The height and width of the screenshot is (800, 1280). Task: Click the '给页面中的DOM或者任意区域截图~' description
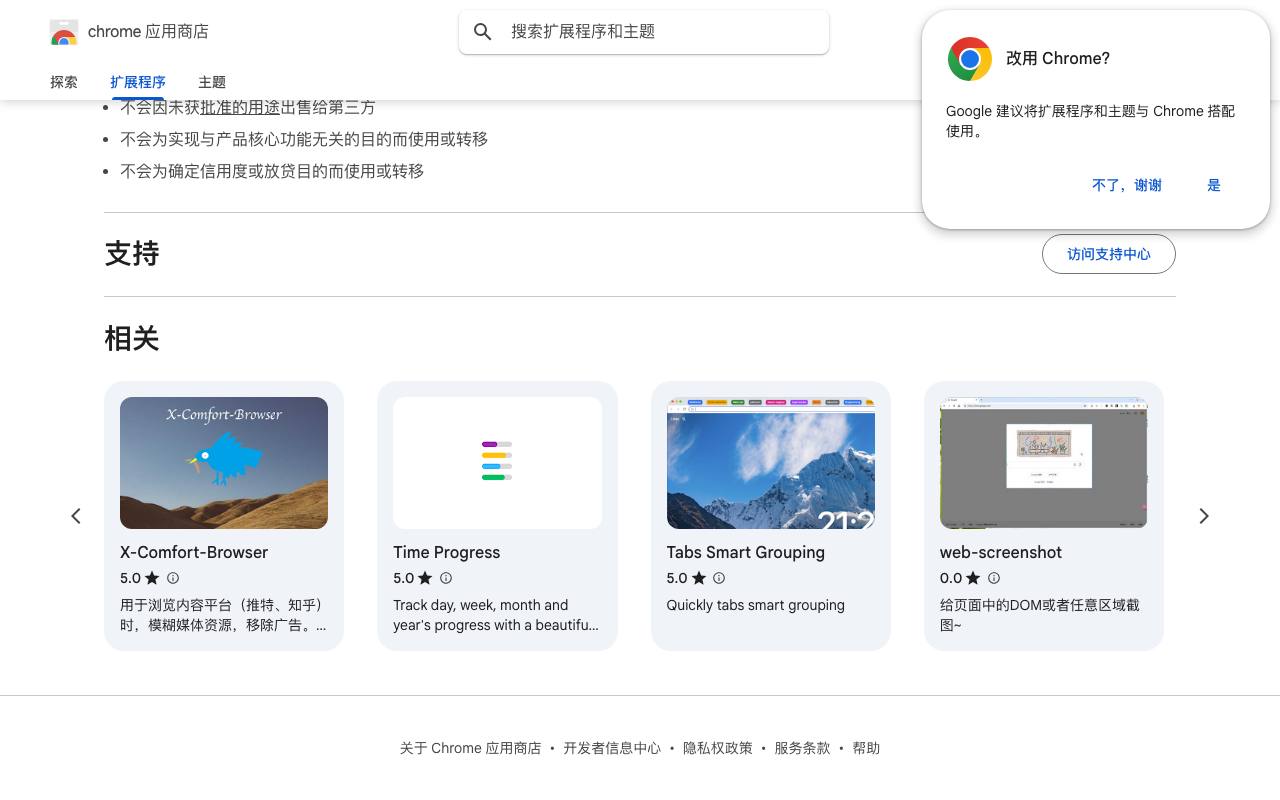click(1040, 615)
